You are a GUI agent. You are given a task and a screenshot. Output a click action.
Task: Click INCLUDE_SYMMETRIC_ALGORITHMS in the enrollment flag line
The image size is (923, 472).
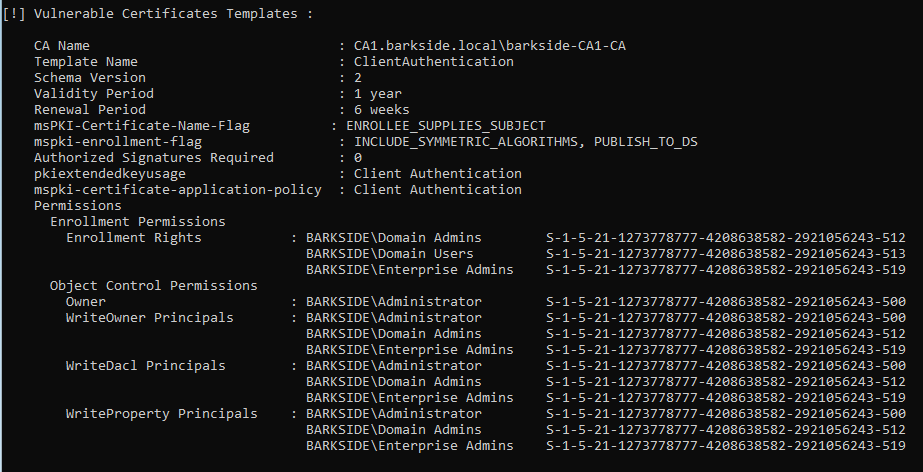[x=465, y=141]
